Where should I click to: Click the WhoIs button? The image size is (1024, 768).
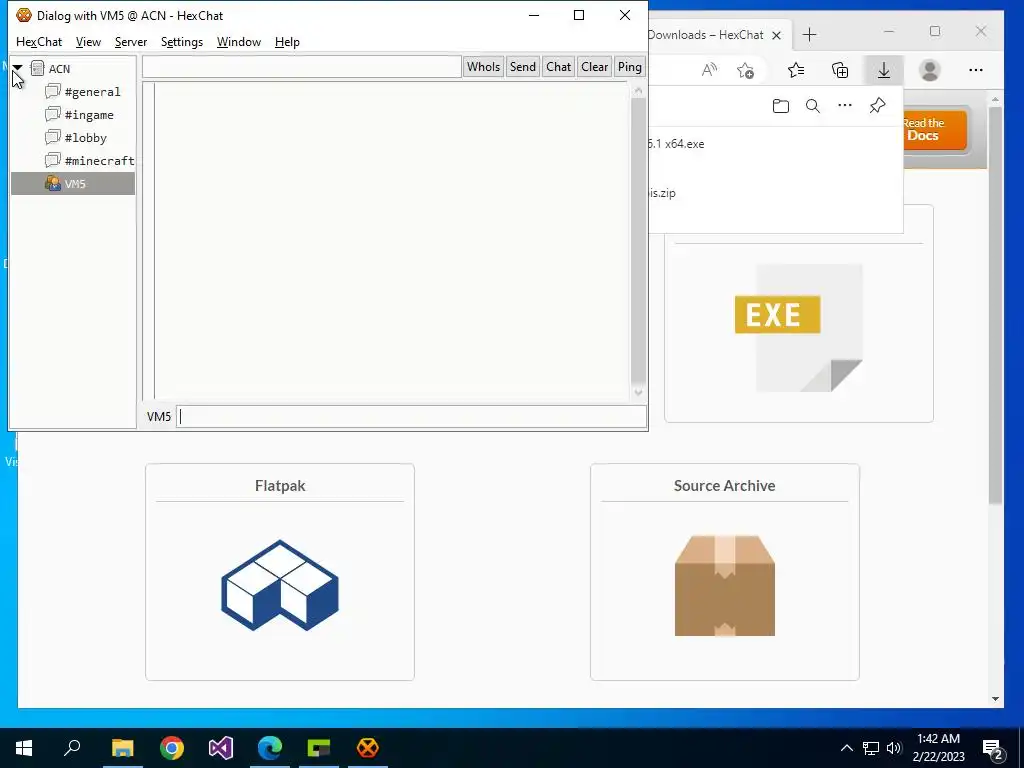coord(483,67)
